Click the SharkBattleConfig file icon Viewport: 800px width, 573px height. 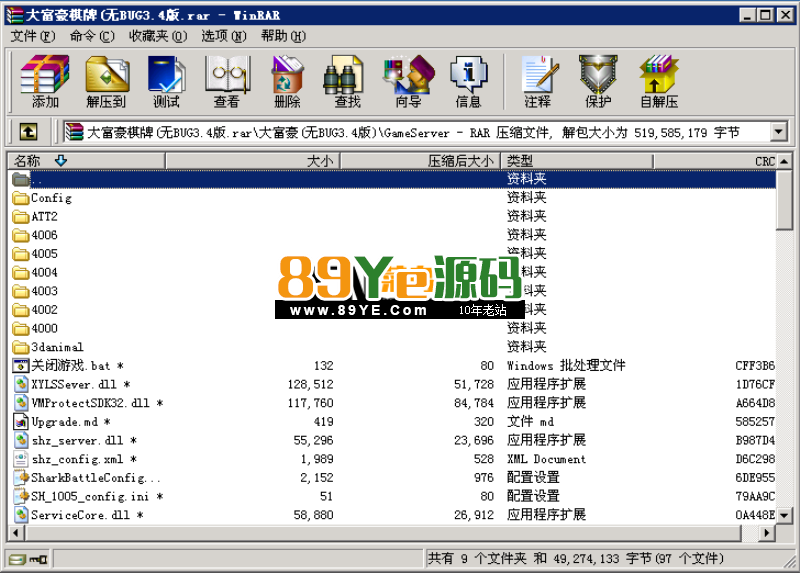tap(21, 478)
